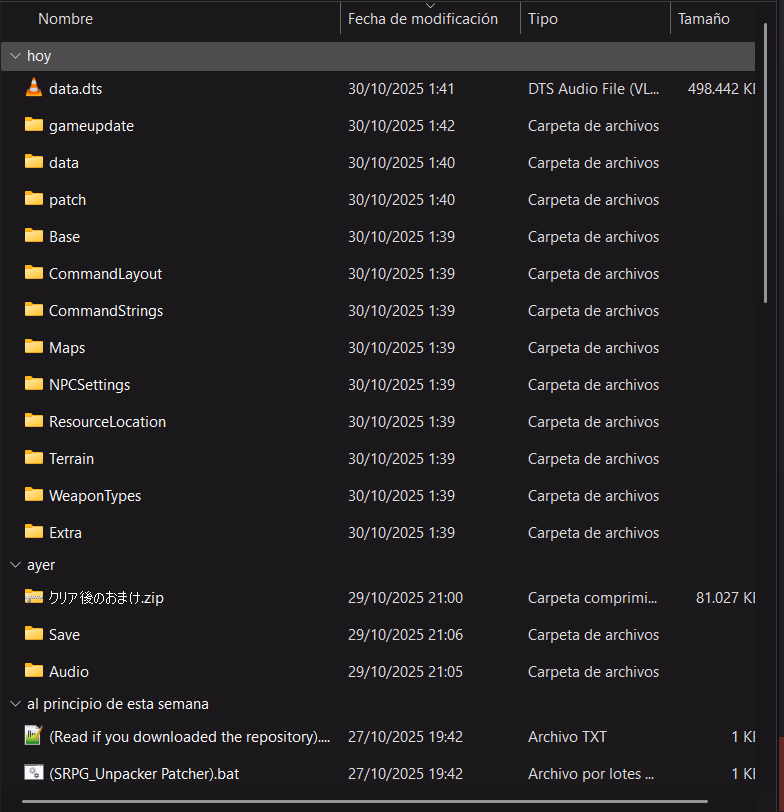Click the horizontal scrollbar at the bottom
Image resolution: width=784 pixels, height=812 pixels.
click(x=360, y=803)
